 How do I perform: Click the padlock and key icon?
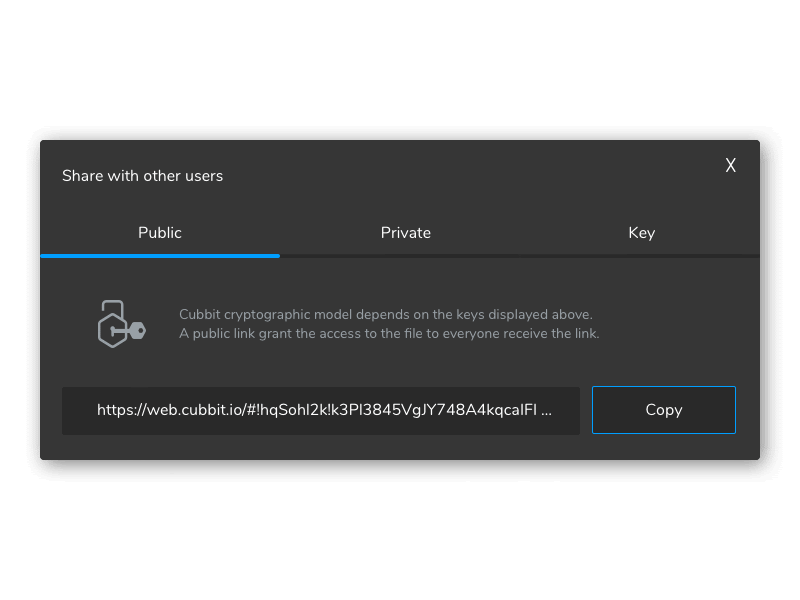tap(121, 324)
